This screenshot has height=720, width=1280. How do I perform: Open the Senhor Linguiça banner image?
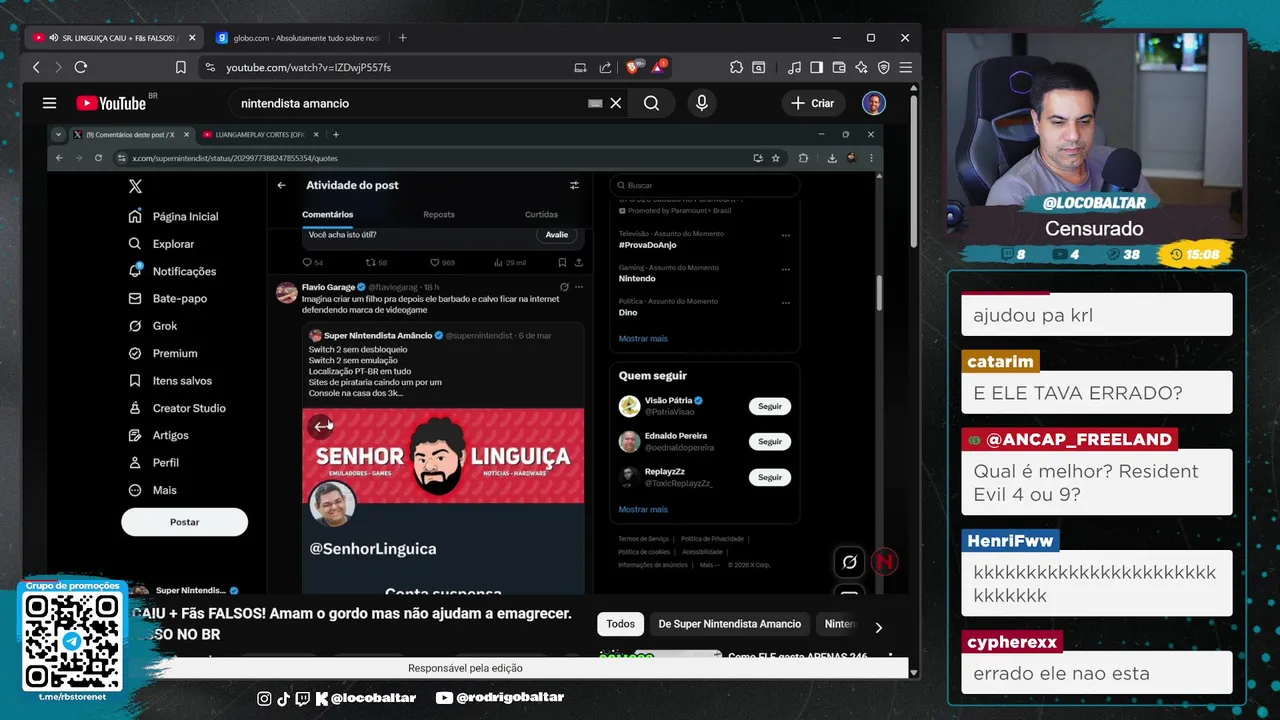[x=443, y=455]
